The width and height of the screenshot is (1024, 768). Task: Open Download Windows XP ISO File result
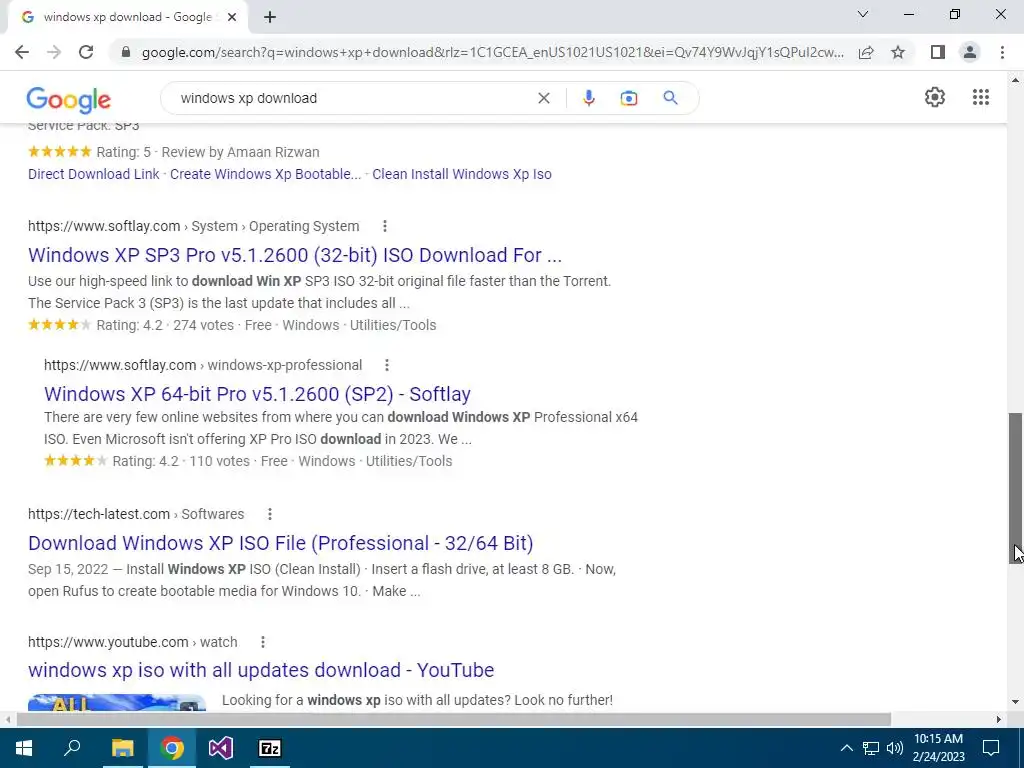pos(281,543)
